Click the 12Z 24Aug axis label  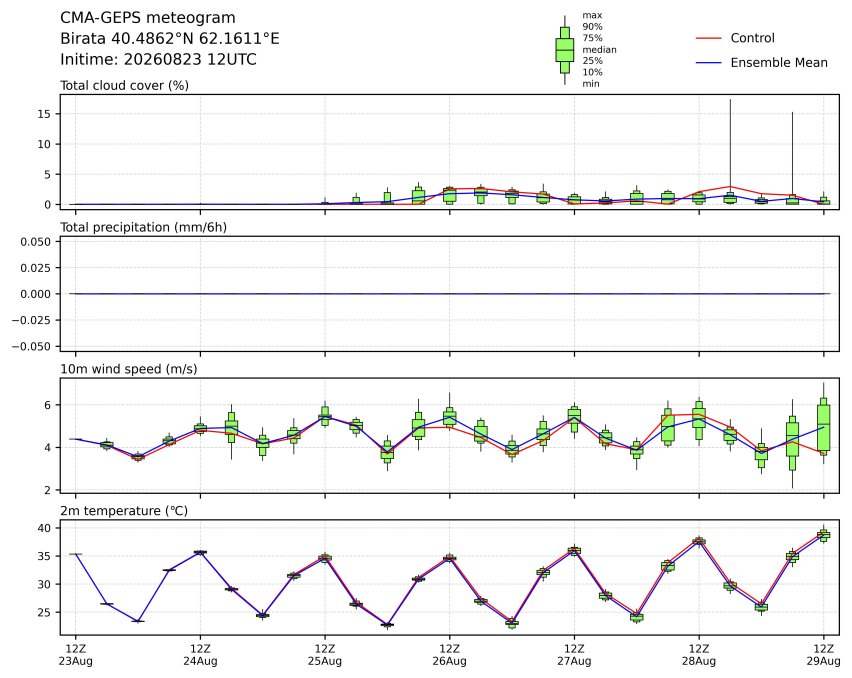[201, 655]
